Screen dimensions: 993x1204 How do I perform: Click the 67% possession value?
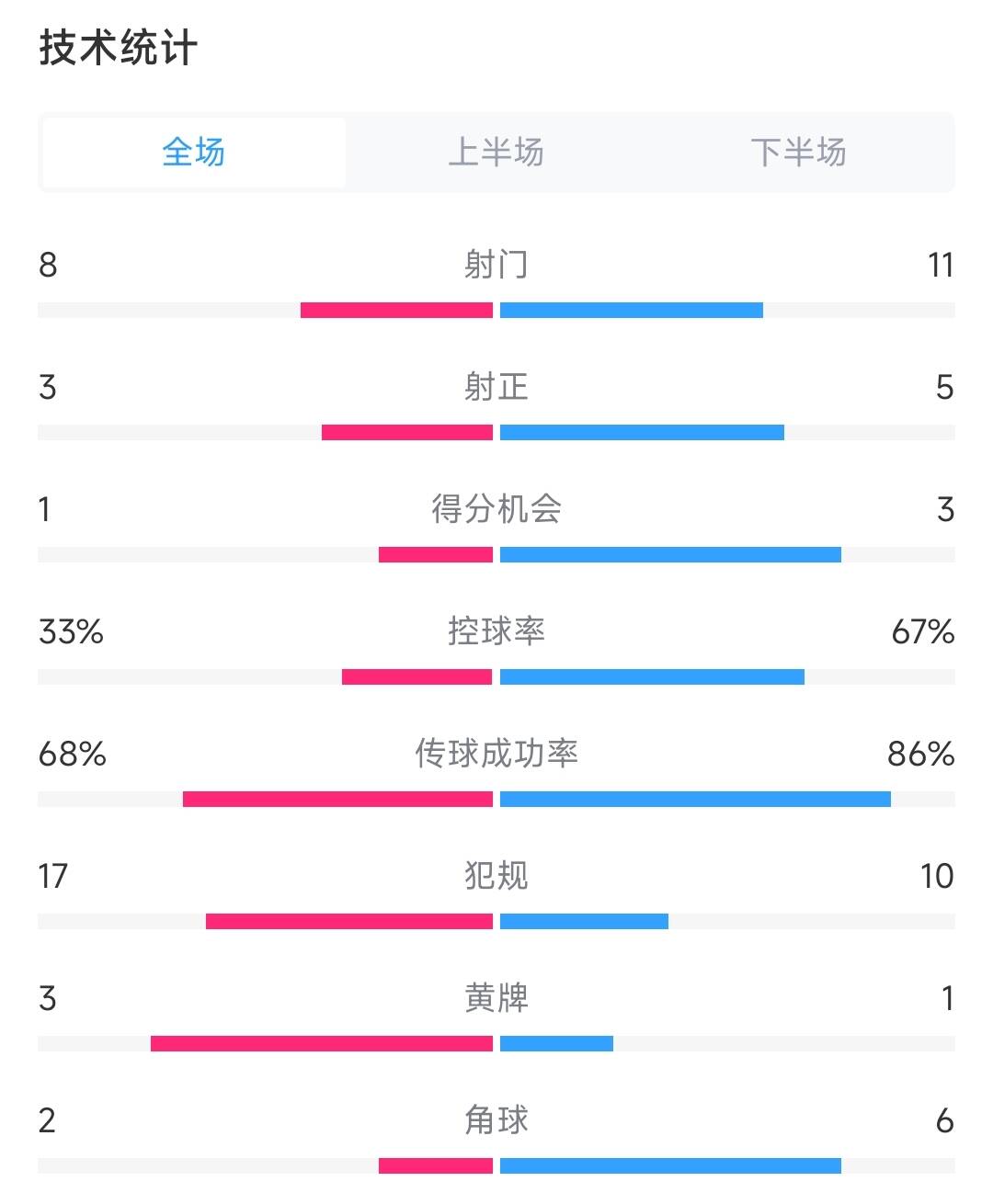(x=923, y=632)
